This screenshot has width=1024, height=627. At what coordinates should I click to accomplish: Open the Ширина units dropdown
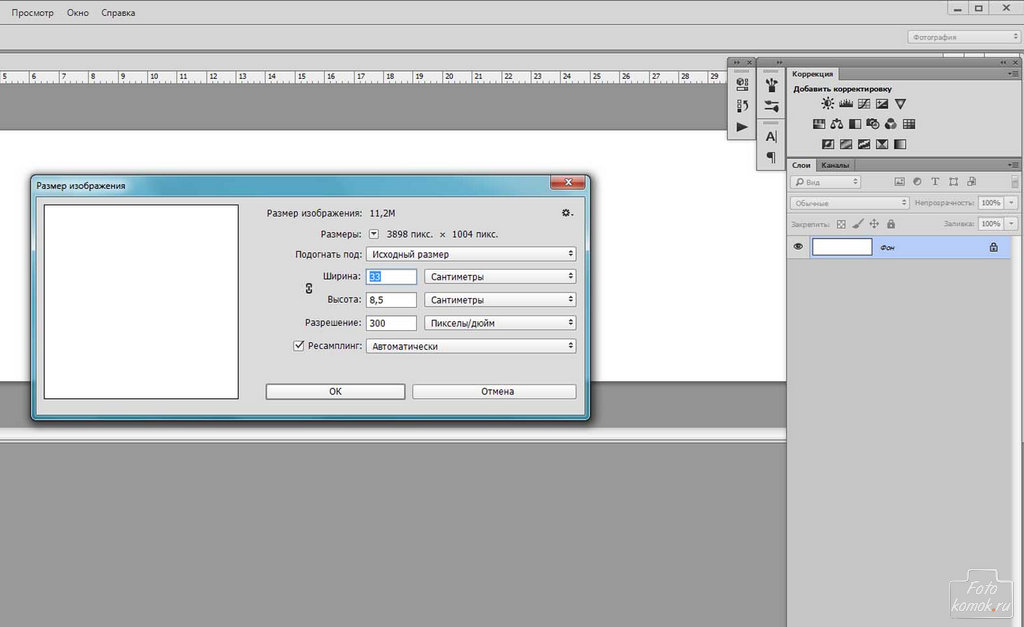(500, 276)
